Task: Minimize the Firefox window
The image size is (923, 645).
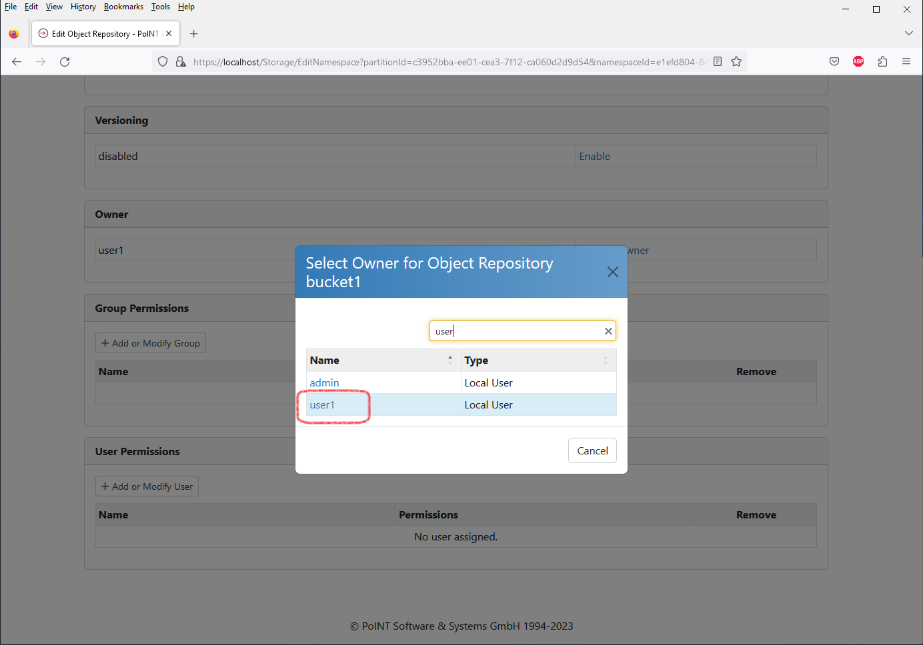Action: point(845,9)
